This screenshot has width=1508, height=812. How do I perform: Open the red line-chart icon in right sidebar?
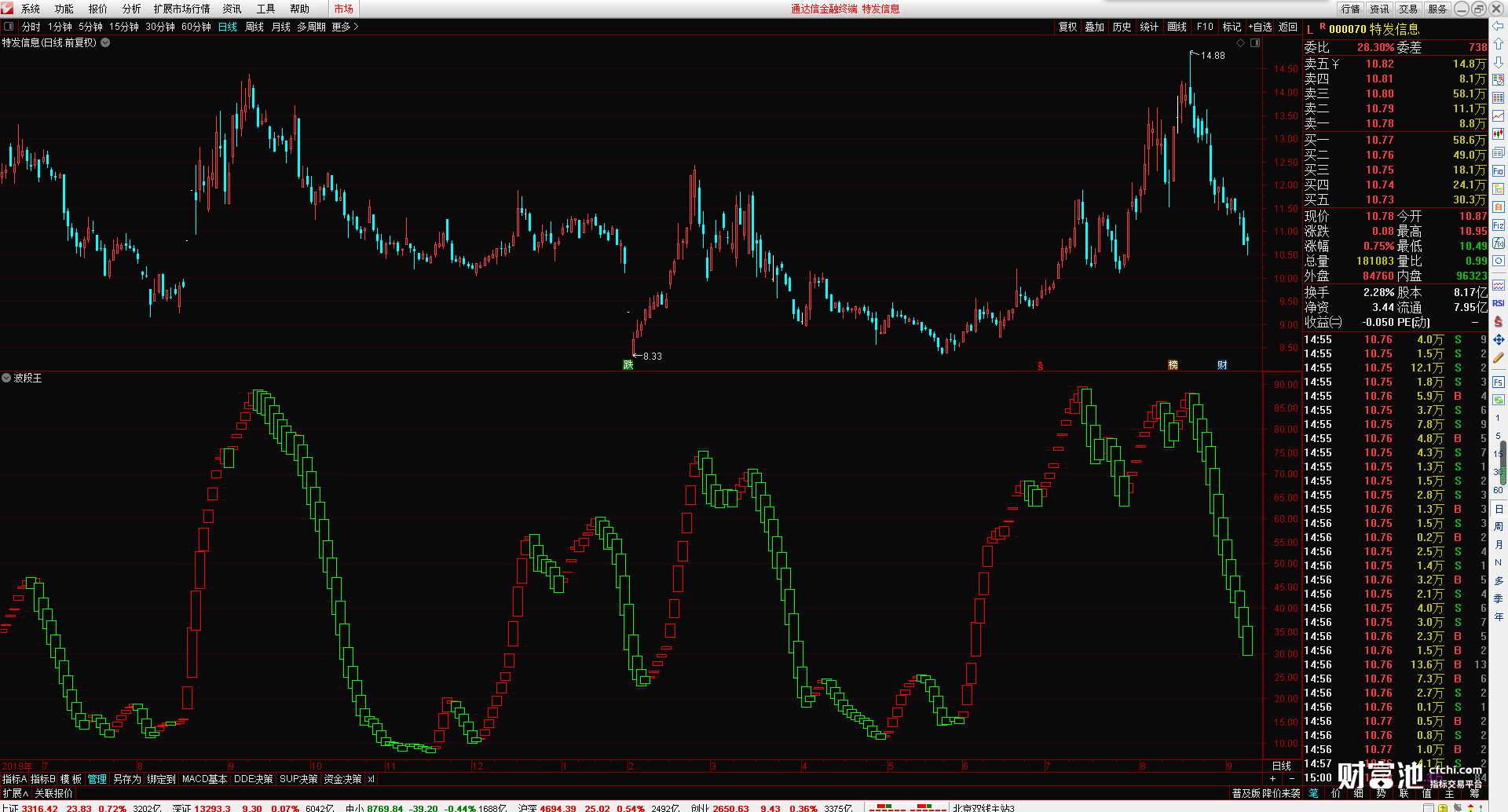1499,116
